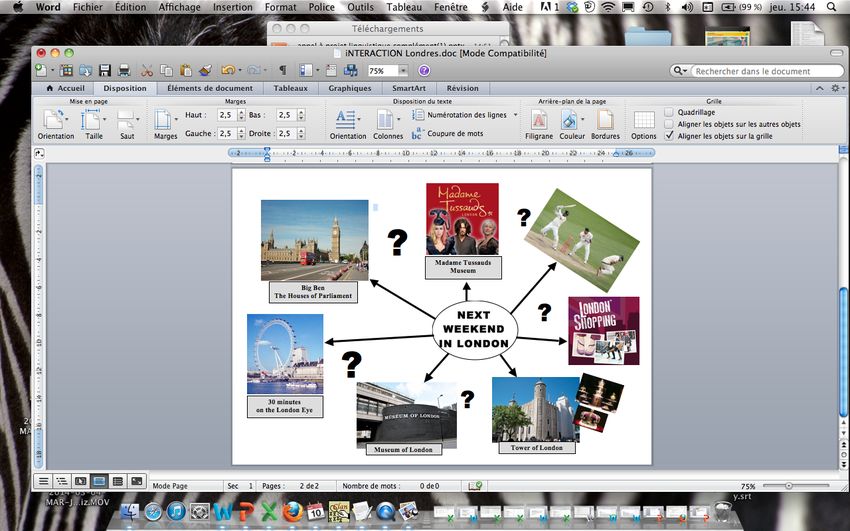Click the Copy icon in toolbar
This screenshot has width=850, height=531.
(x=166, y=70)
